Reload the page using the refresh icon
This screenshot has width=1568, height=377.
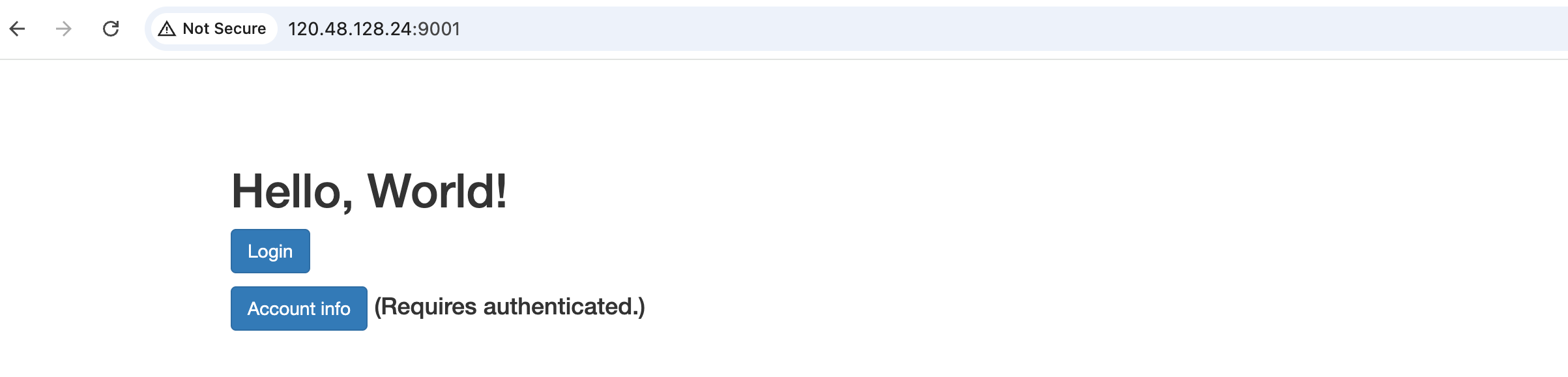(x=111, y=29)
